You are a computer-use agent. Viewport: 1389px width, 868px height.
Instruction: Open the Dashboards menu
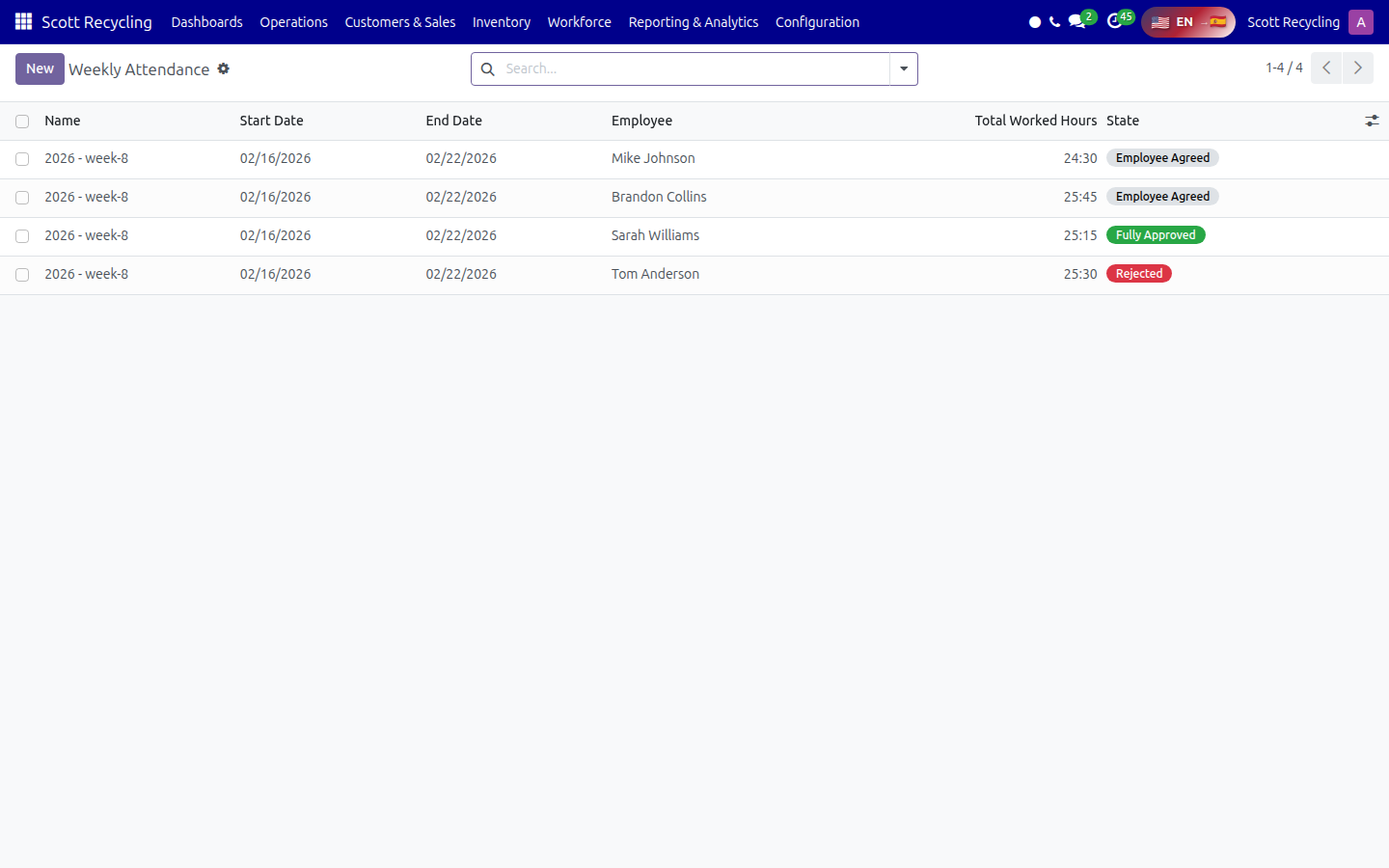206,22
